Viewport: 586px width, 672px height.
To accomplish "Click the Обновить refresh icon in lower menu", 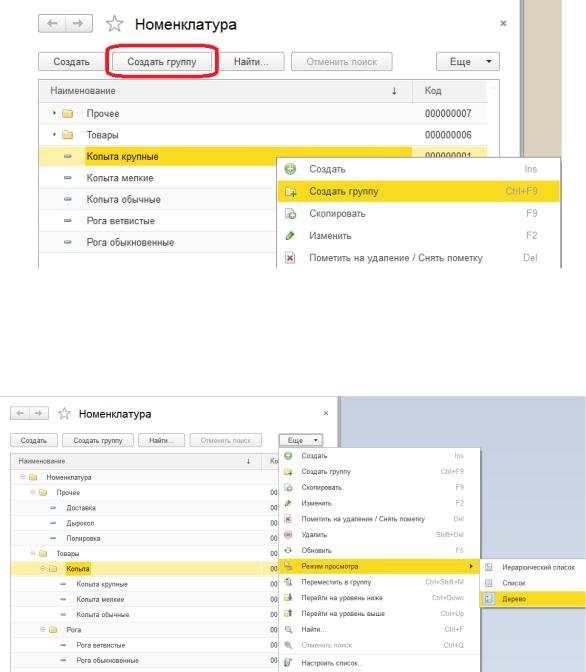I will pos(288,550).
